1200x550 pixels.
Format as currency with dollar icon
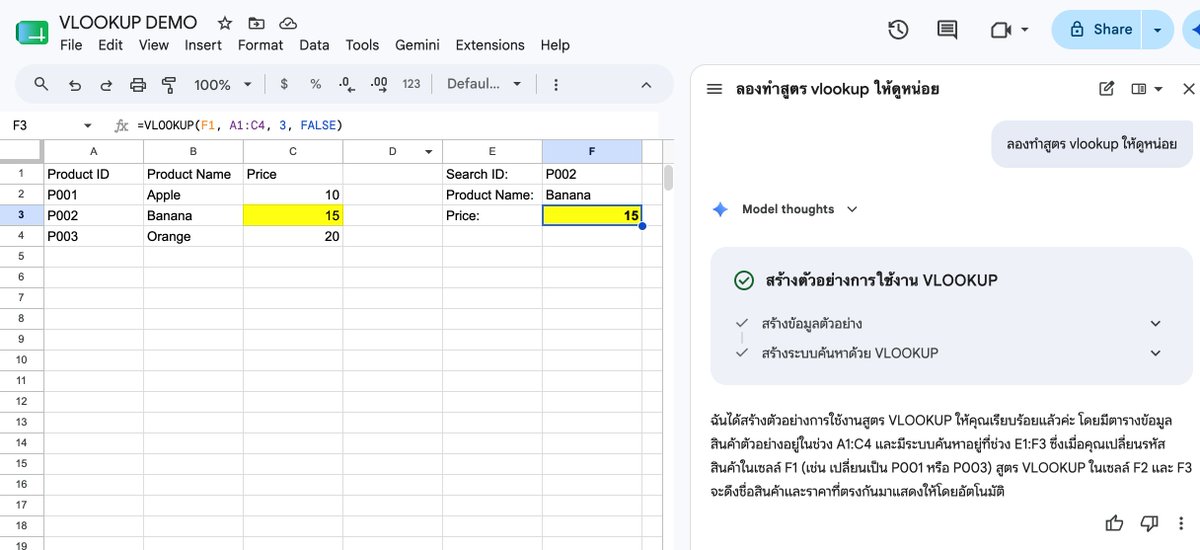point(284,85)
